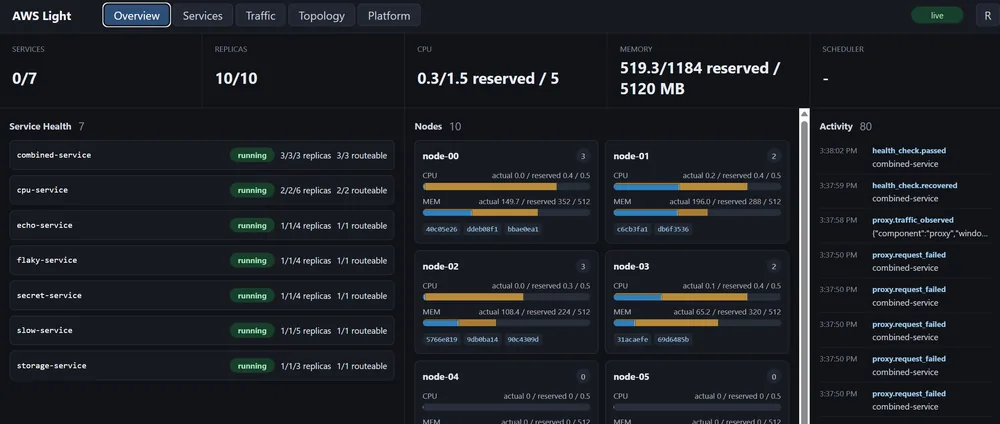Click the live status pill
The image size is (1000, 424).
tap(937, 15)
